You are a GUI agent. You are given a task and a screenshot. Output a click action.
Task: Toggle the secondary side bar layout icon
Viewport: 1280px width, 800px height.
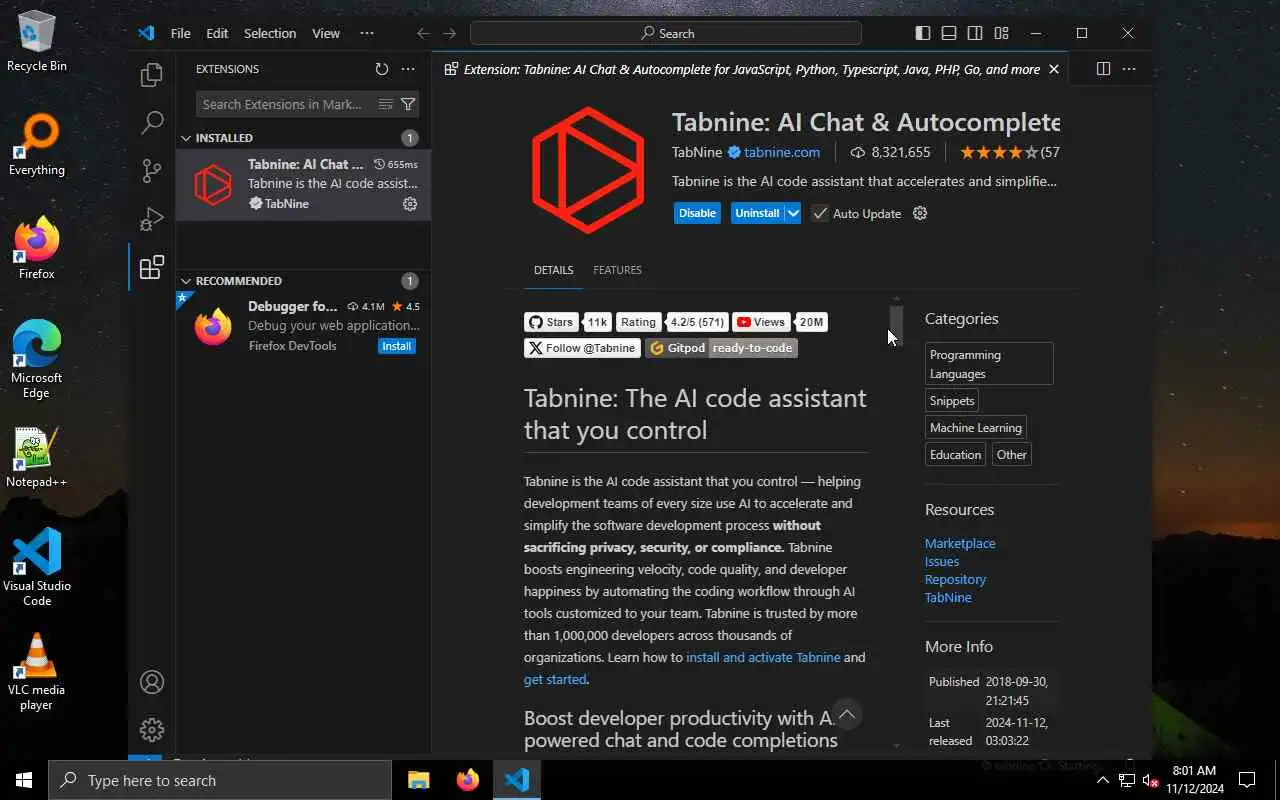pos(975,33)
